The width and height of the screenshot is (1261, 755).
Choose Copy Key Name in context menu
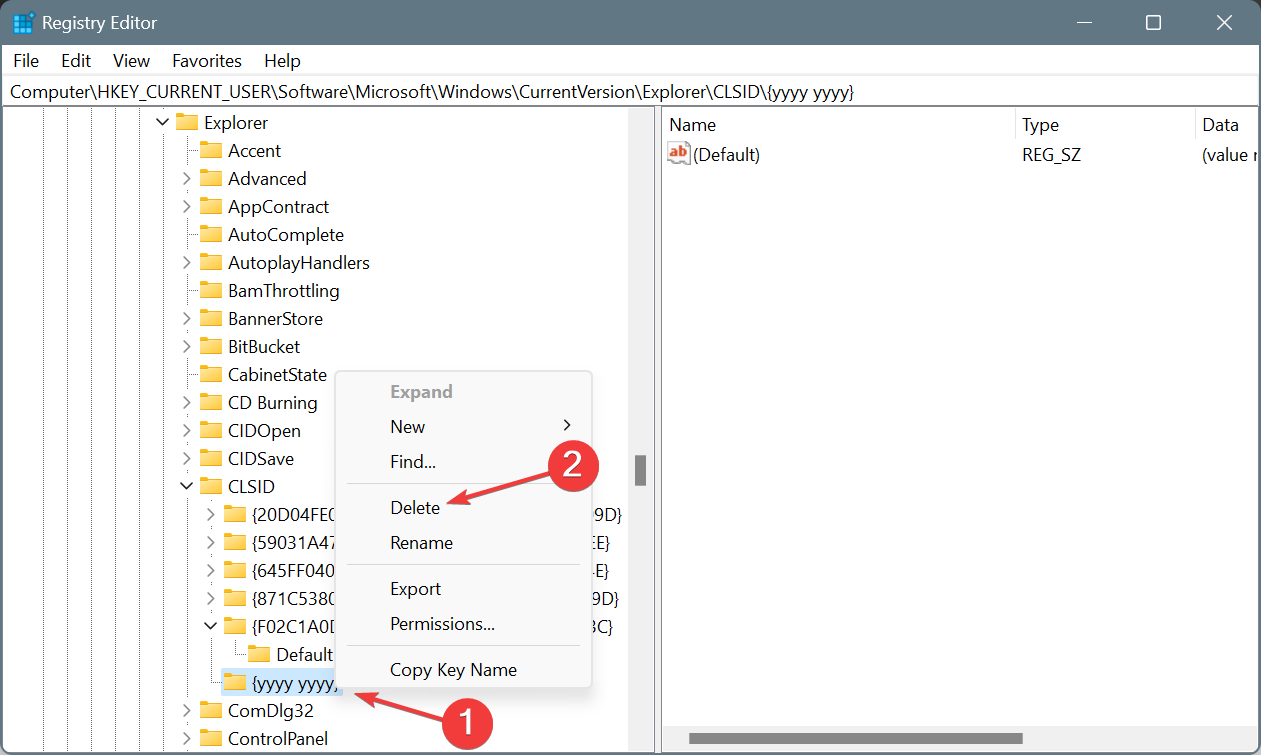[453, 670]
